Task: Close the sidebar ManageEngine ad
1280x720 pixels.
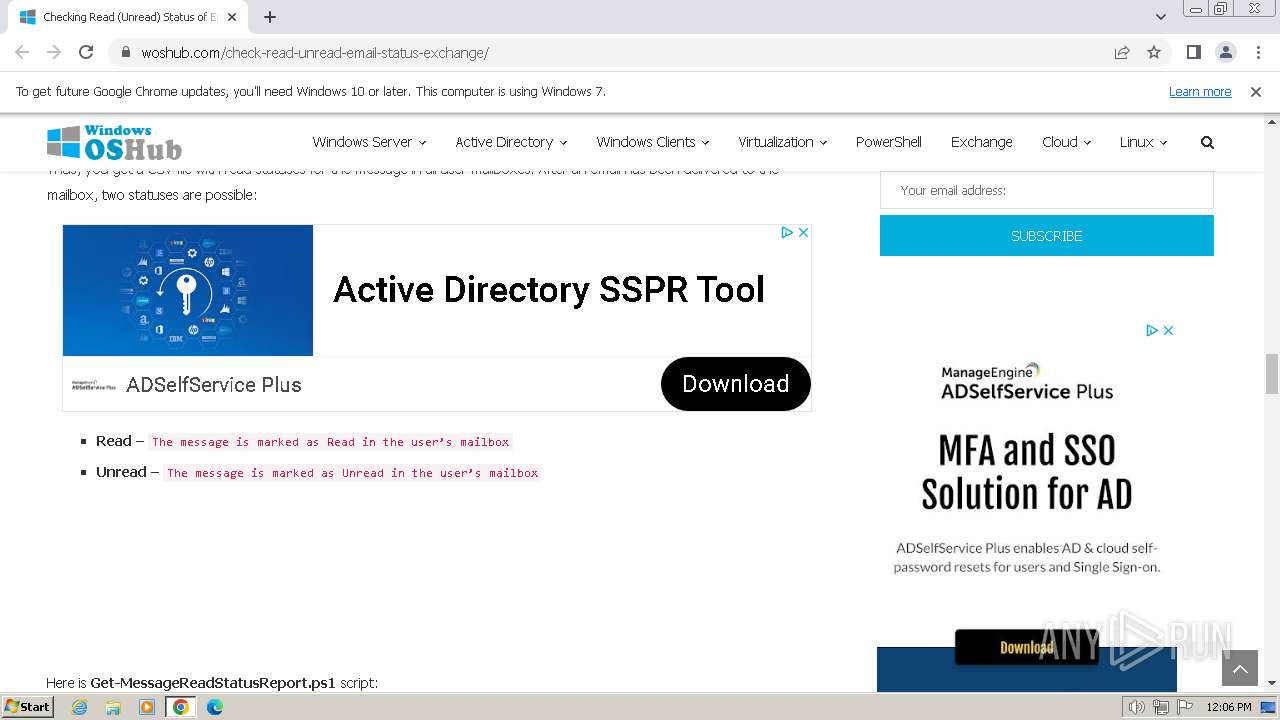Action: pos(1168,330)
